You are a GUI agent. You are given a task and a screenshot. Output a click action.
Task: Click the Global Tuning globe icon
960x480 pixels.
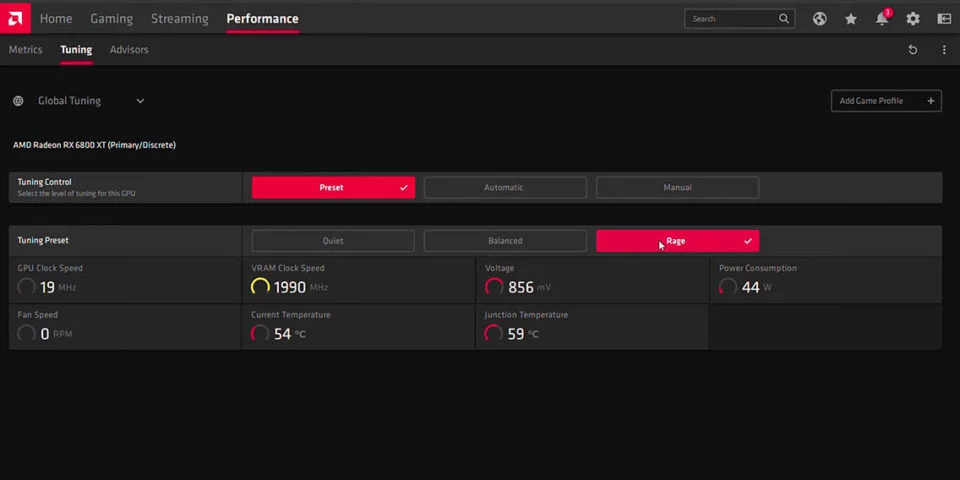tap(18, 101)
